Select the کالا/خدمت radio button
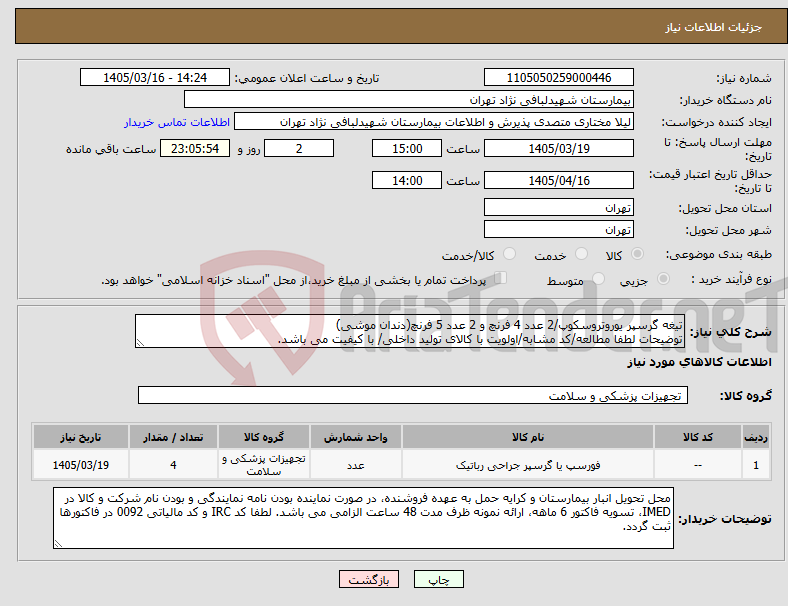 point(510,254)
